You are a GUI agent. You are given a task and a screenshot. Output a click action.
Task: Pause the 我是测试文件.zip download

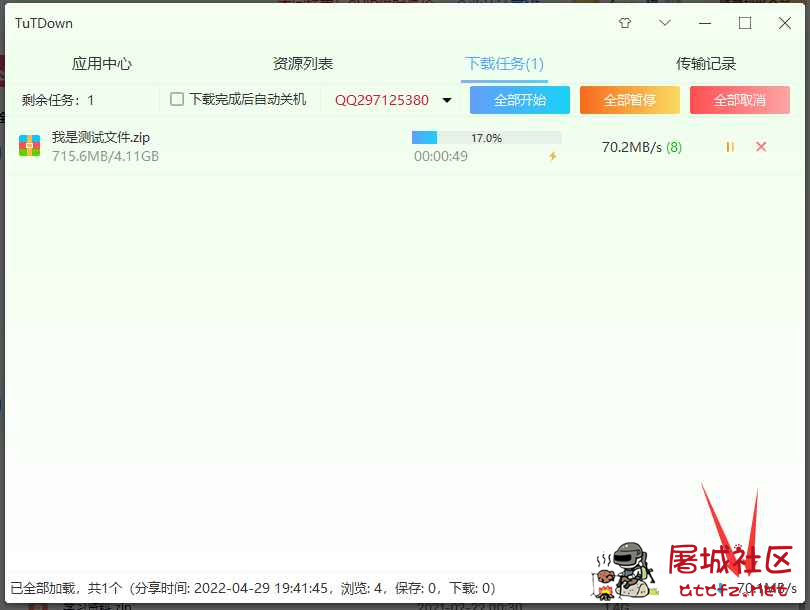tap(730, 147)
